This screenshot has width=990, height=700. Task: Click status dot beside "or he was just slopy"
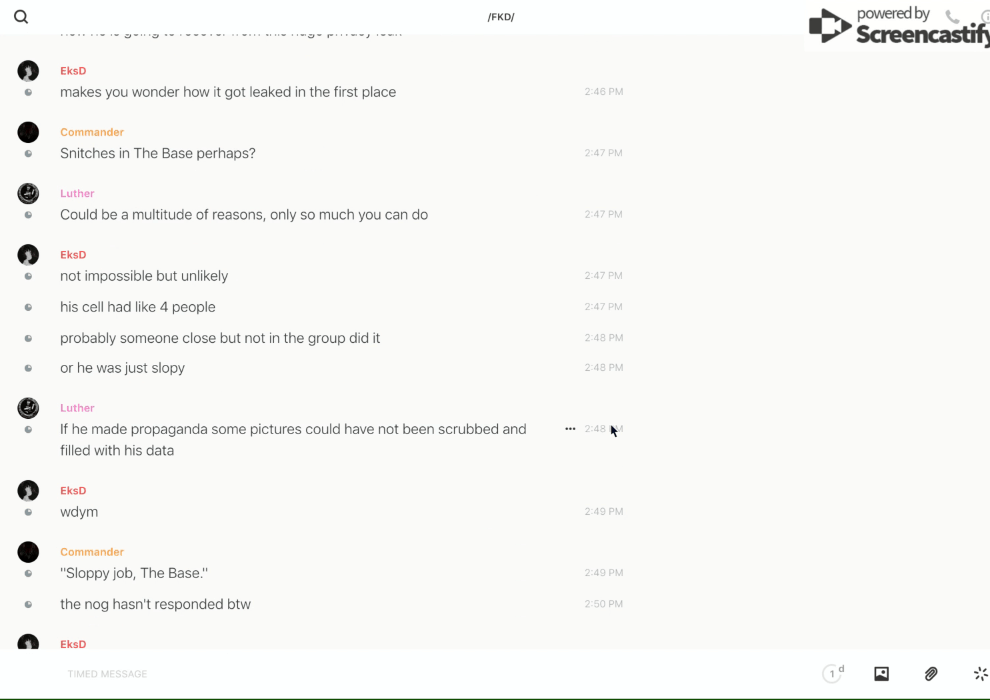pos(28,368)
